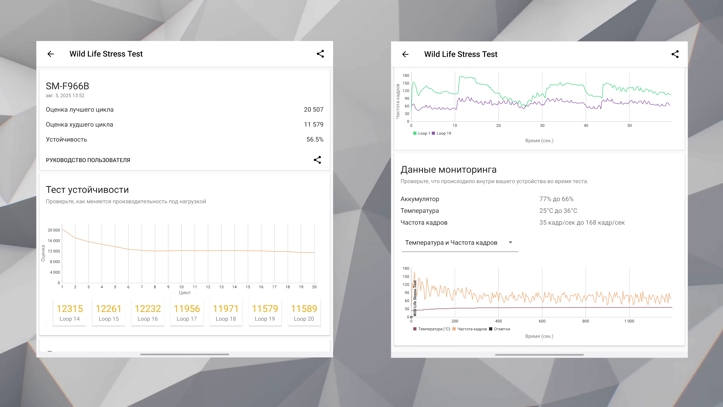723x407 pixels.
Task: Click the right window title Wild Life Stress Test
Action: coord(461,54)
